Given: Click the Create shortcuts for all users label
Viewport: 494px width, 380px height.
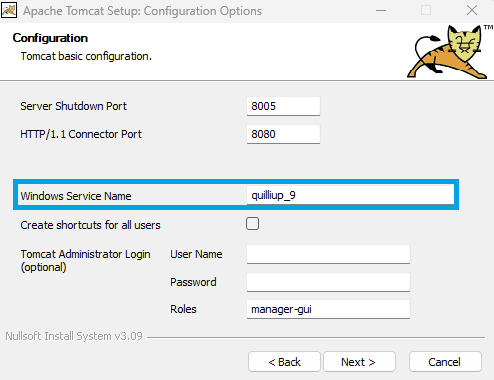Looking at the screenshot, I should click(x=90, y=225).
